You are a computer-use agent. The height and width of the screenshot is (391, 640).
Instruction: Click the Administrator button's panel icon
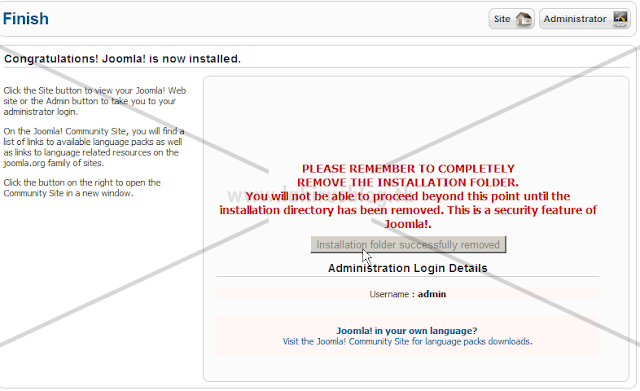pos(620,19)
